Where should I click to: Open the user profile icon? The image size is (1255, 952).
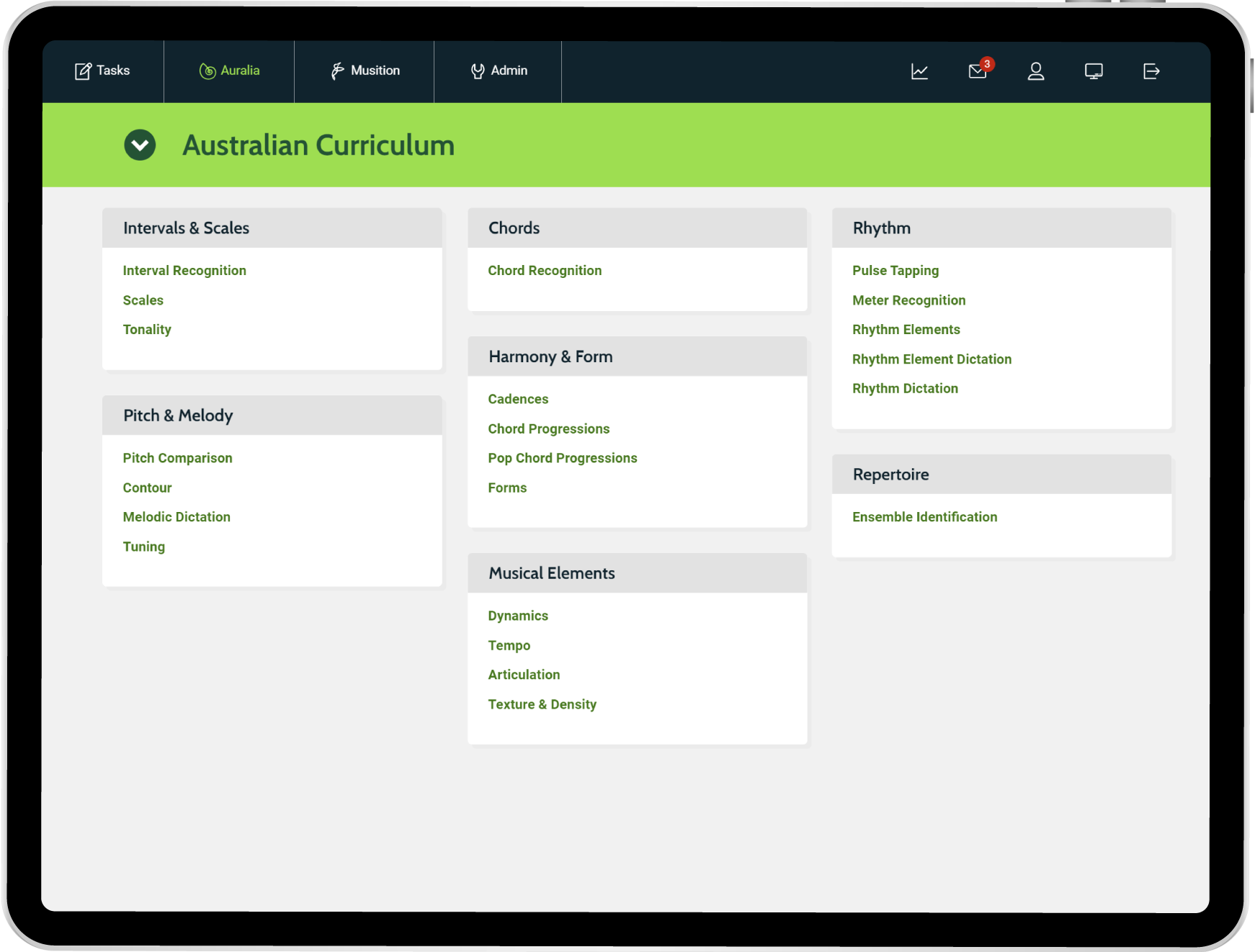point(1035,71)
